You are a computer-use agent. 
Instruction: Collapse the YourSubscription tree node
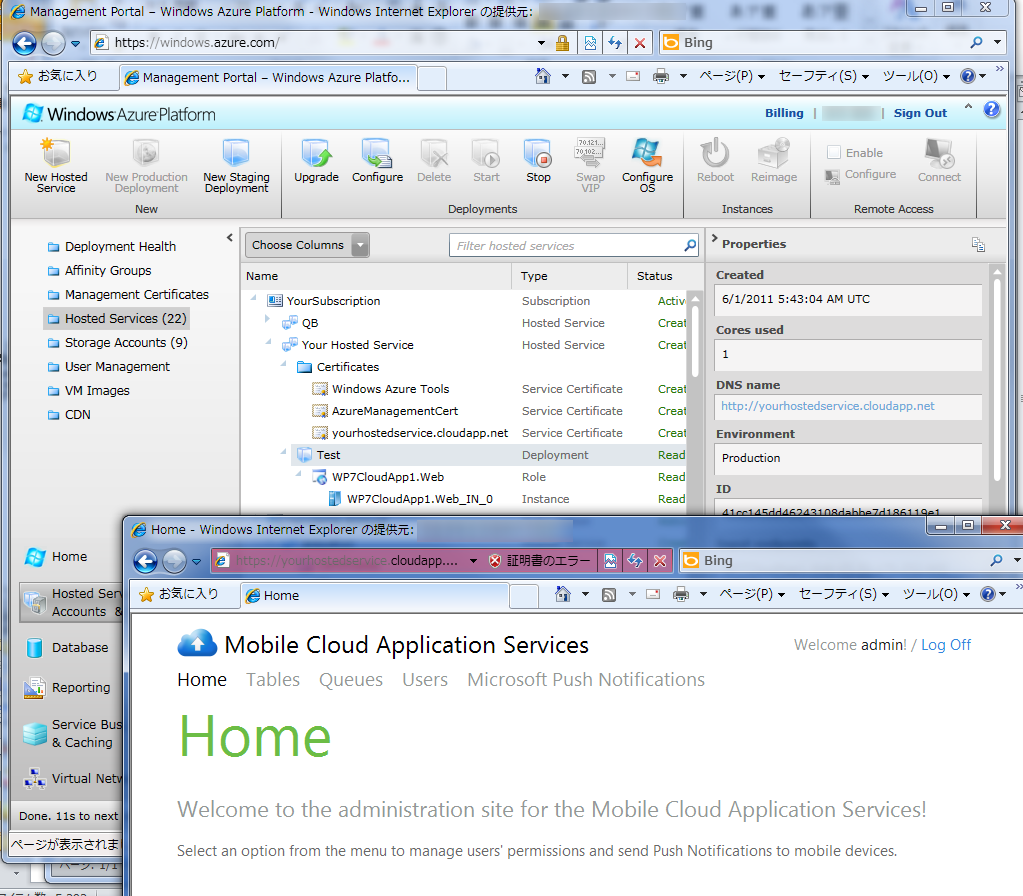point(254,298)
